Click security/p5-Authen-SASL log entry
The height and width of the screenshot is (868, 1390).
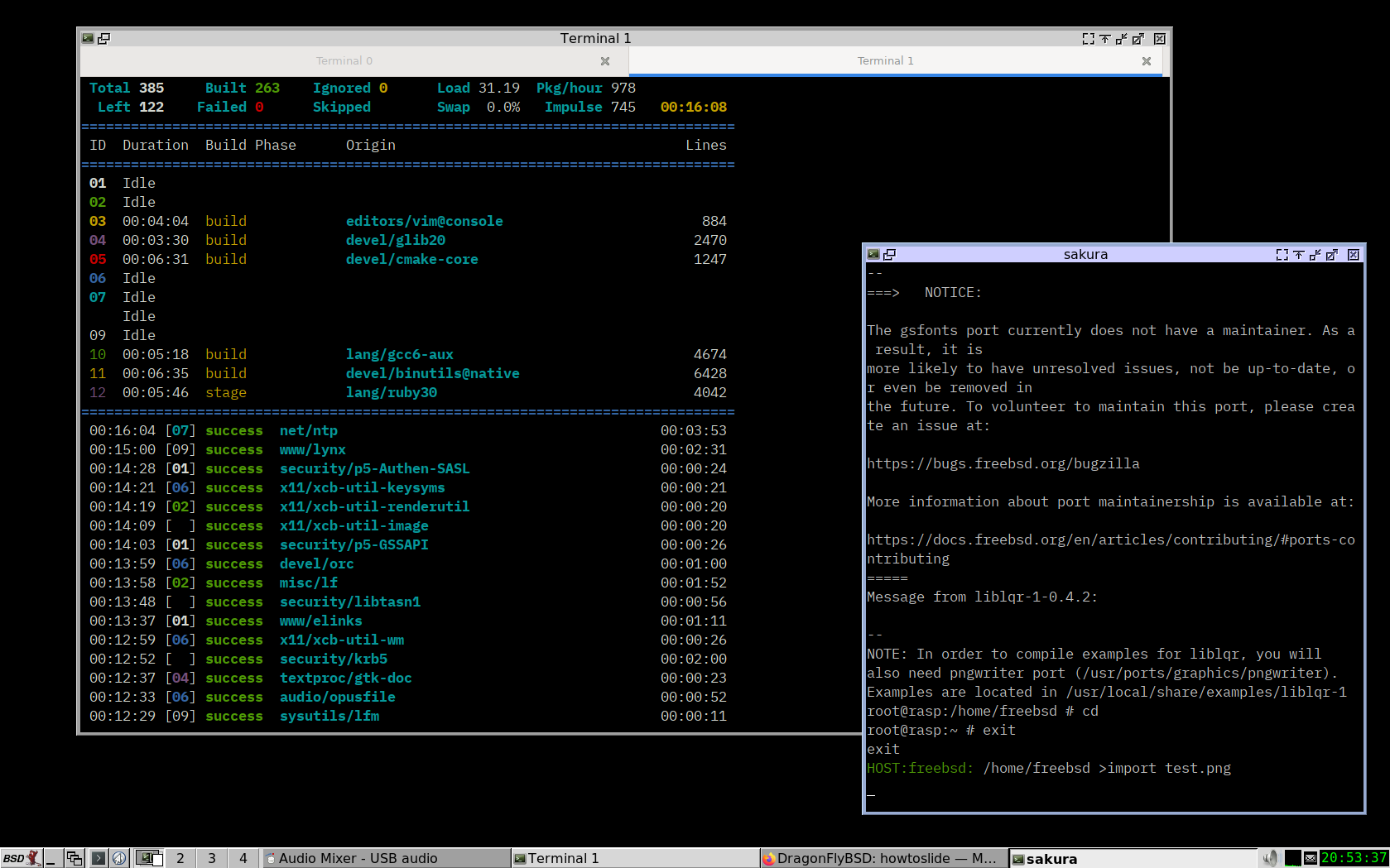375,468
